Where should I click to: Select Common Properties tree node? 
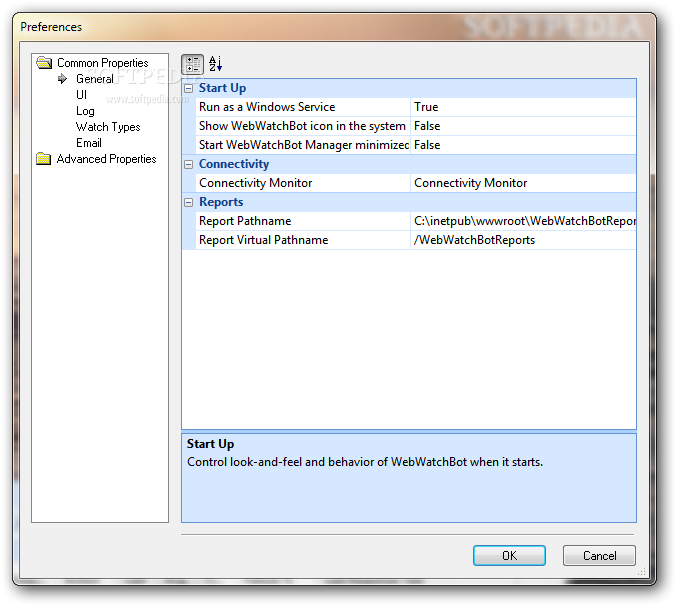coord(102,63)
